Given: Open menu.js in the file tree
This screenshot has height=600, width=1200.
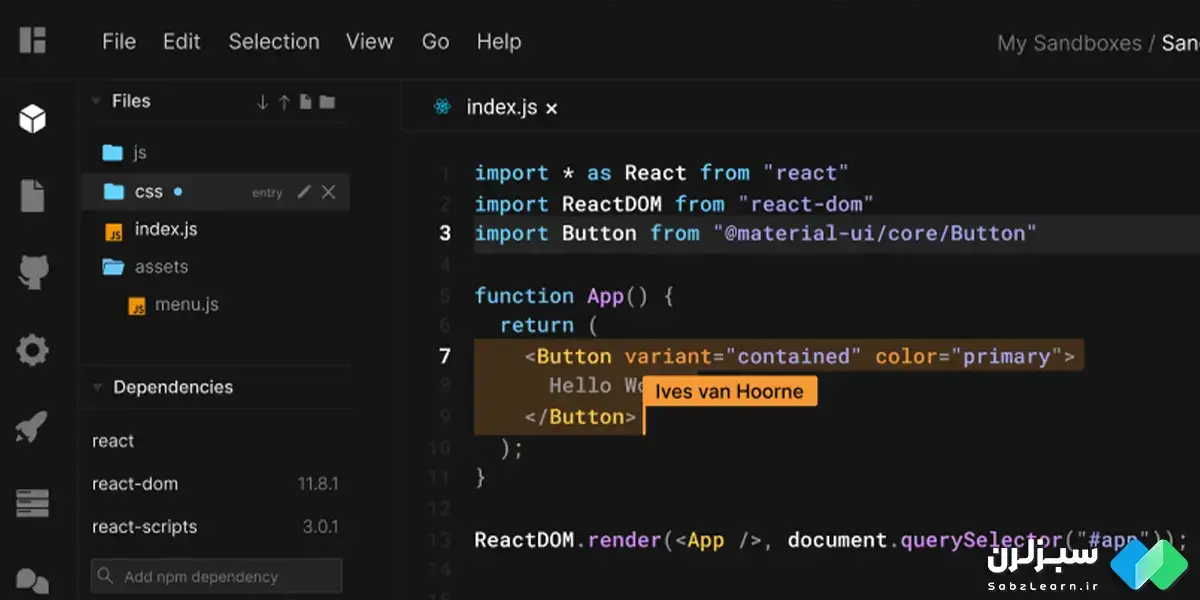Looking at the screenshot, I should (x=186, y=305).
